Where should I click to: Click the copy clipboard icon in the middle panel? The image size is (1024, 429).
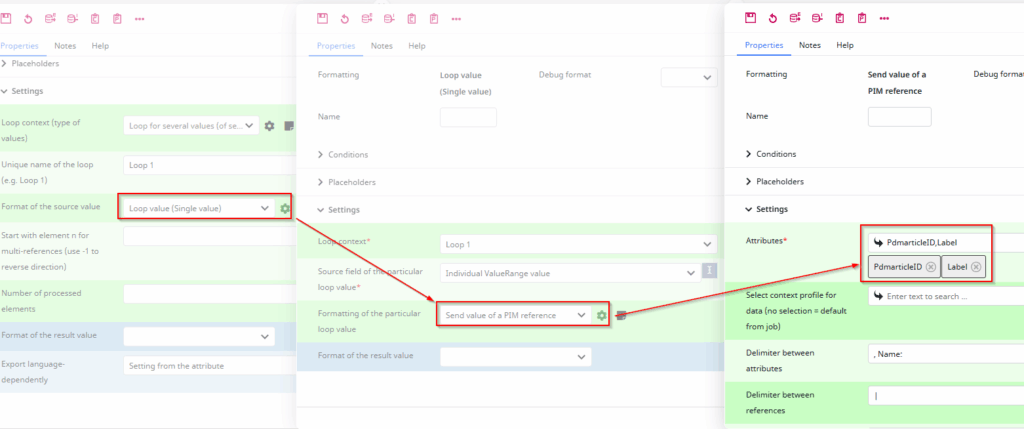point(411,18)
